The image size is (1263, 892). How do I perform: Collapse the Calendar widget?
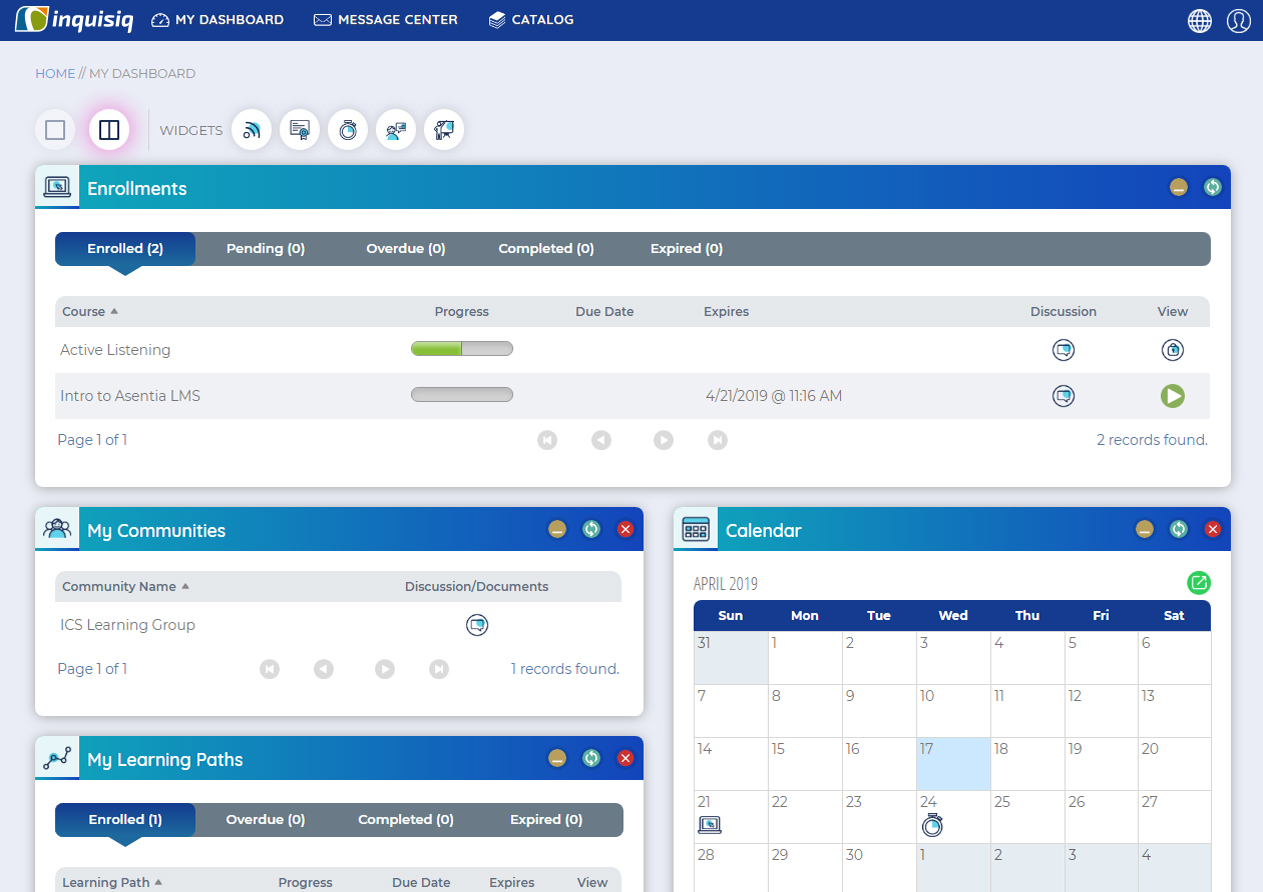(x=1145, y=529)
